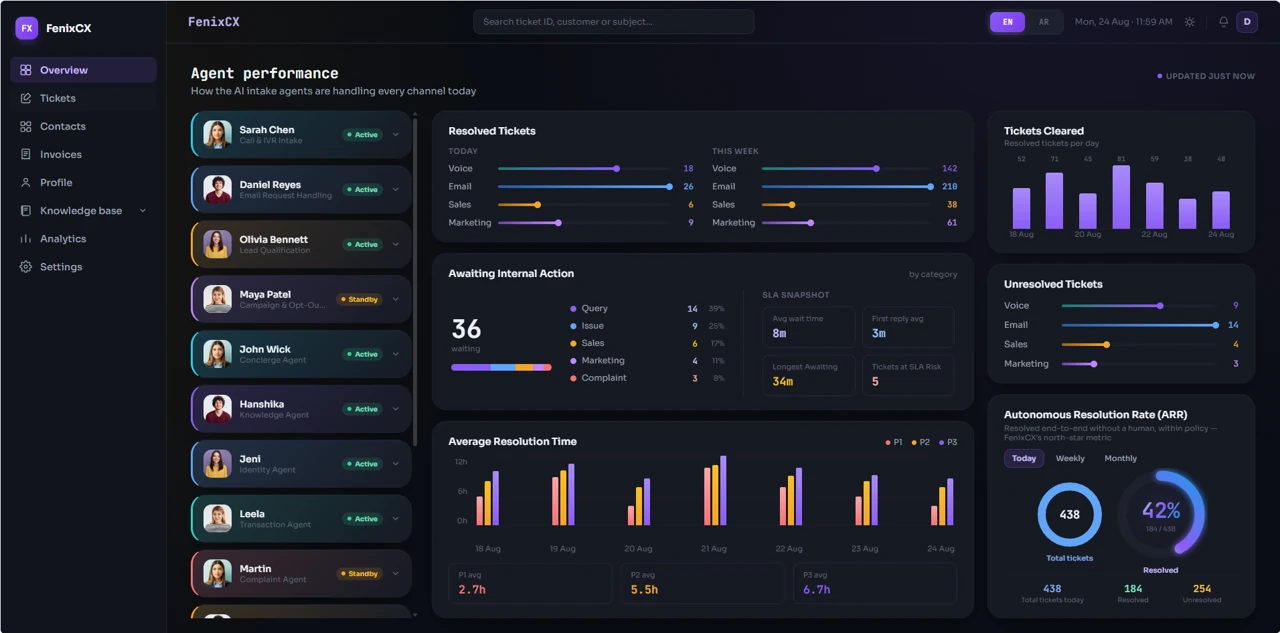This screenshot has width=1280, height=633.
Task: Toggle the P1 legend in Average Resolution Time
Action: [894, 442]
